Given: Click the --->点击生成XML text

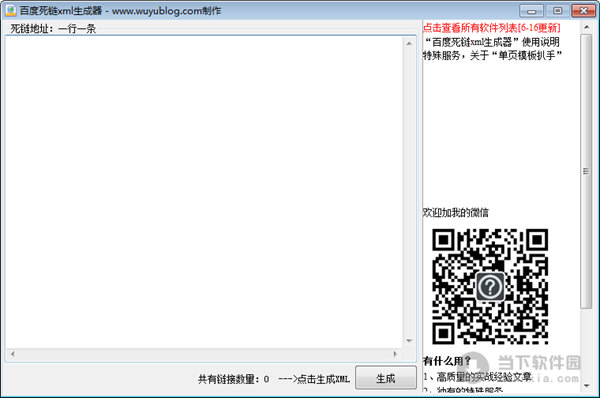Looking at the screenshot, I should tap(314, 379).
